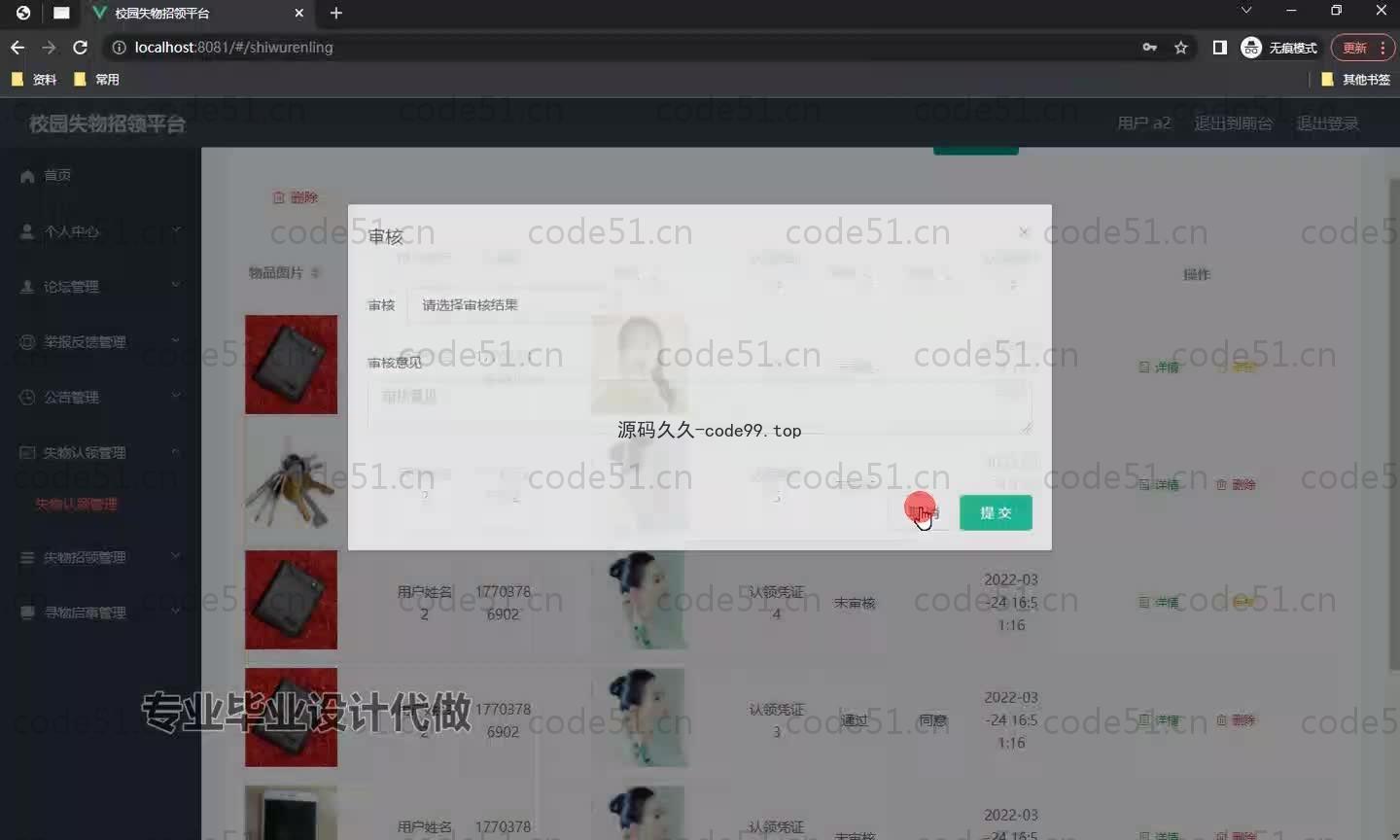Viewport: 1400px width, 840px height.
Task: Open 详情 in the 通过 row
Action: point(1160,720)
